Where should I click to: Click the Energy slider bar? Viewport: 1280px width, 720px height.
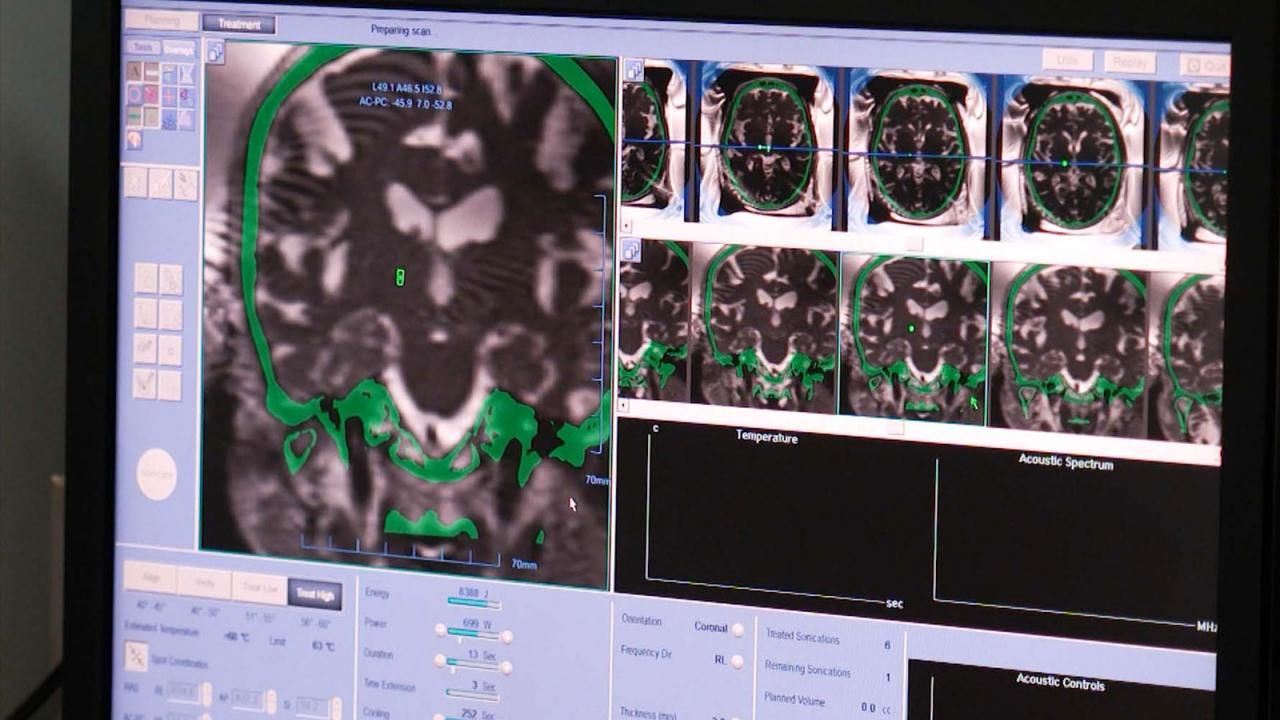[474, 603]
